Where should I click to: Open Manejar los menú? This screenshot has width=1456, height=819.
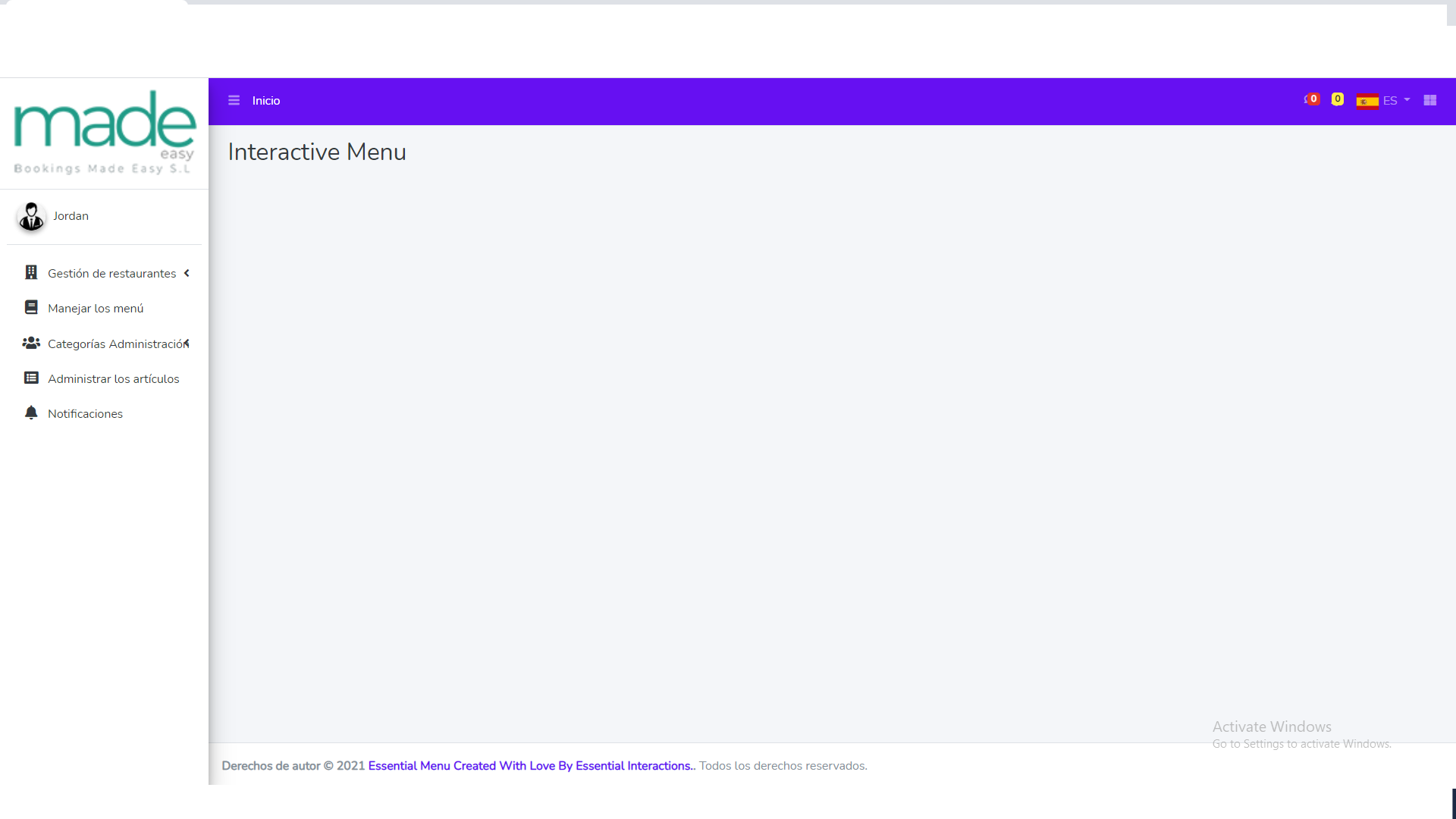click(105, 308)
